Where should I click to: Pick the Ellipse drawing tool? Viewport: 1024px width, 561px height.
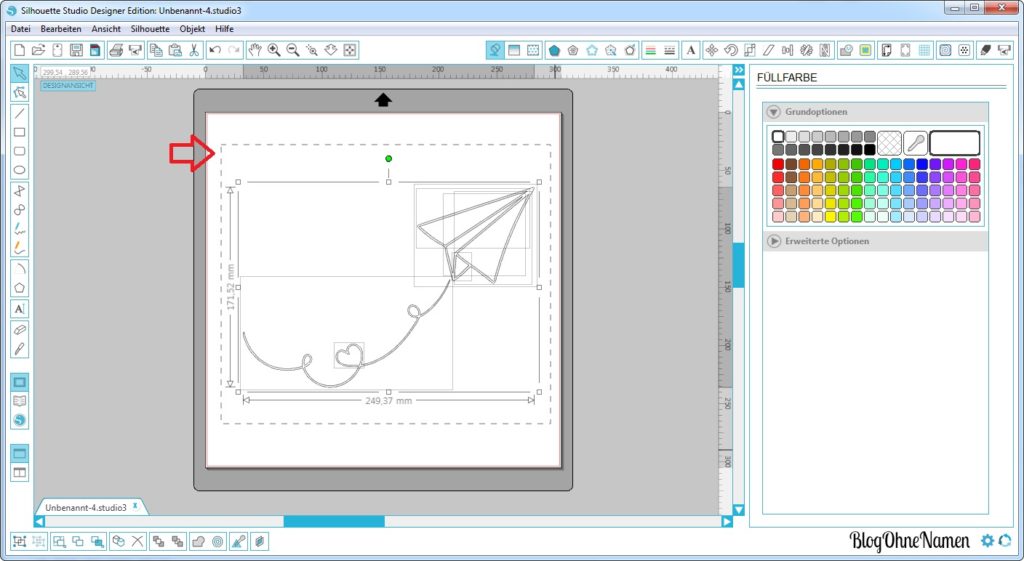tap(19, 170)
